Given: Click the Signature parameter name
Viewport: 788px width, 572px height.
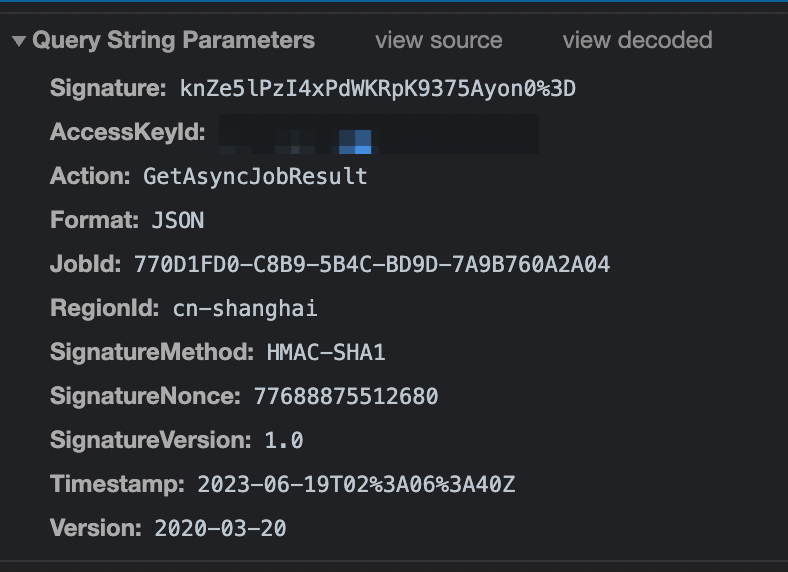Looking at the screenshot, I should point(108,88).
